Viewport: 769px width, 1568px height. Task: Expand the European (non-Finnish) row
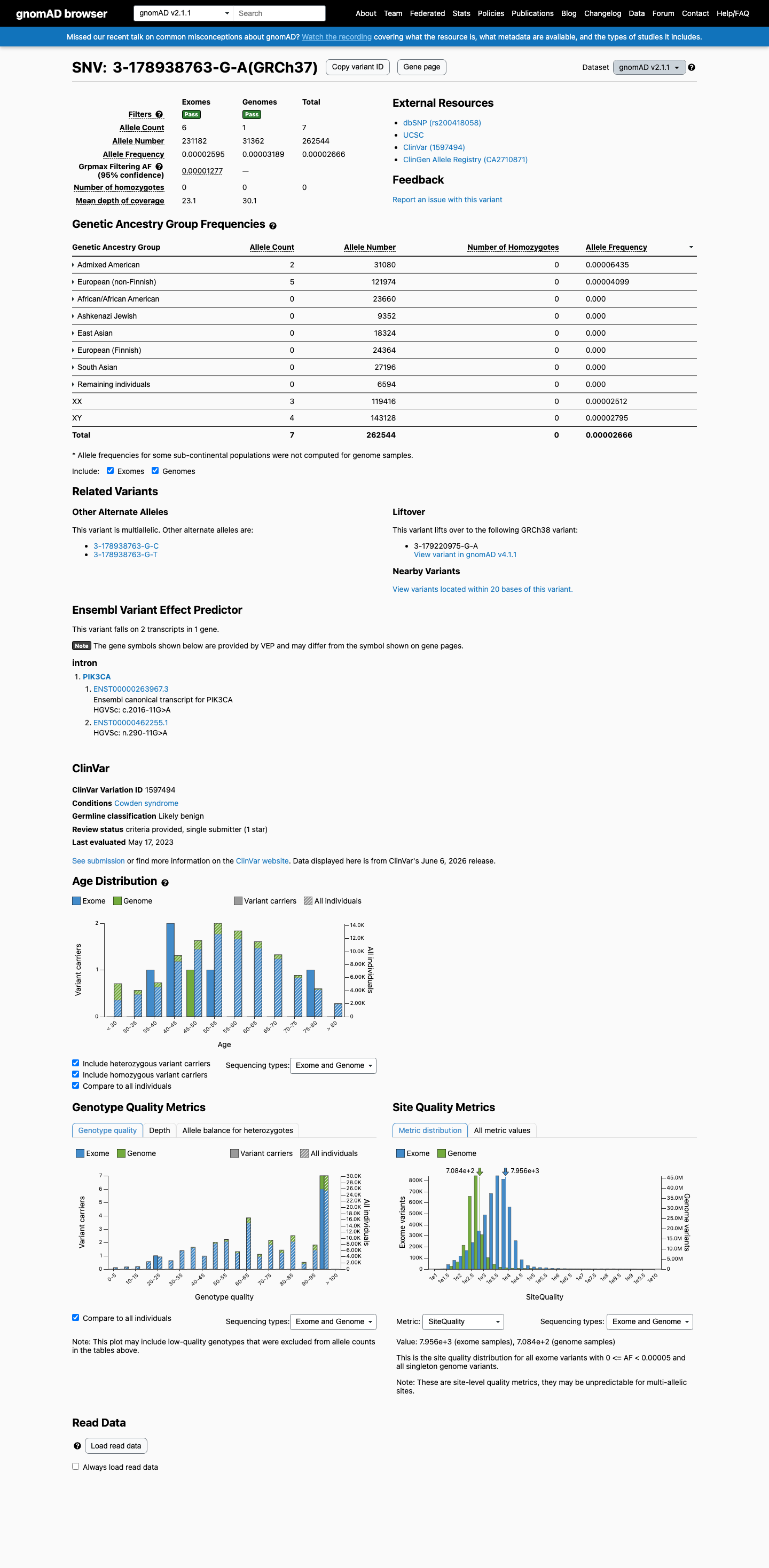[x=114, y=282]
